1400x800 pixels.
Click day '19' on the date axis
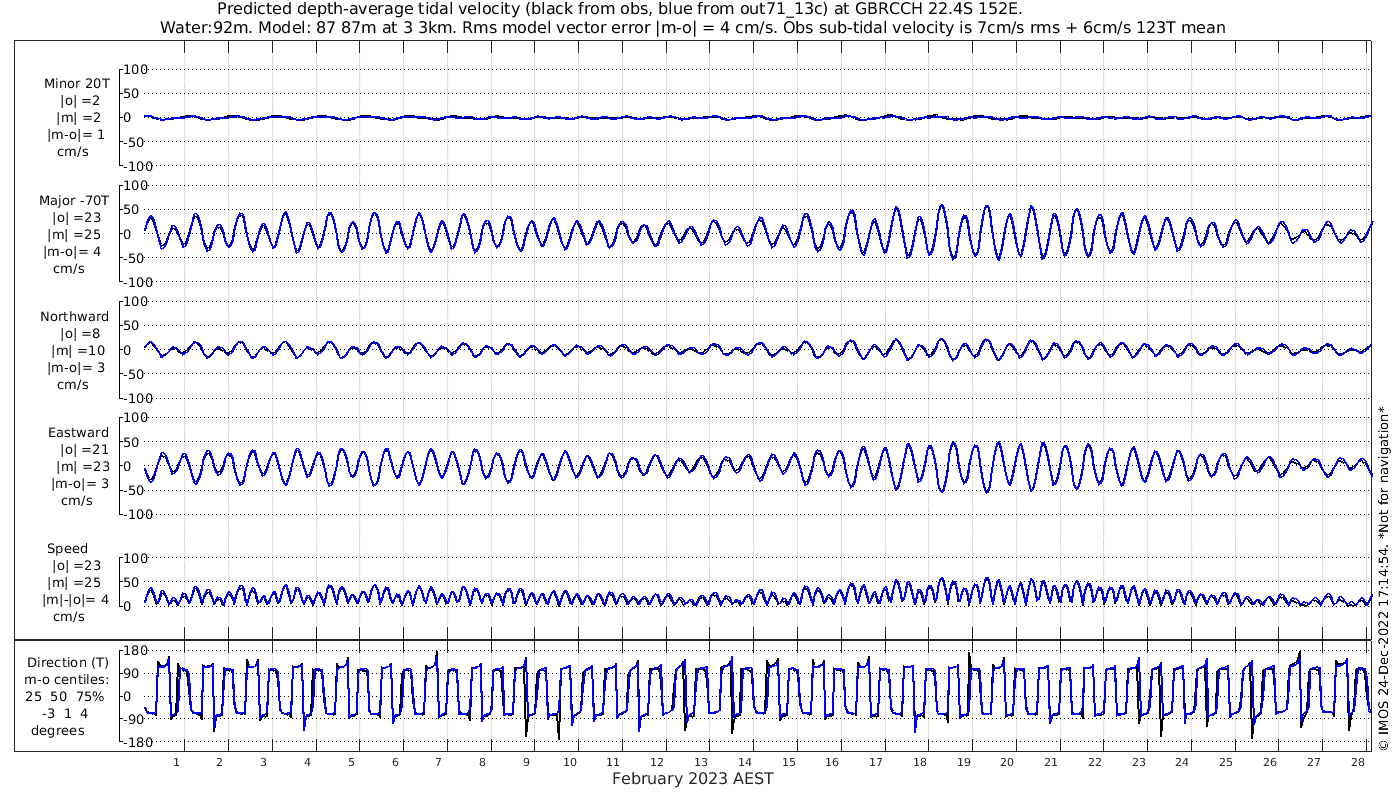tap(964, 762)
